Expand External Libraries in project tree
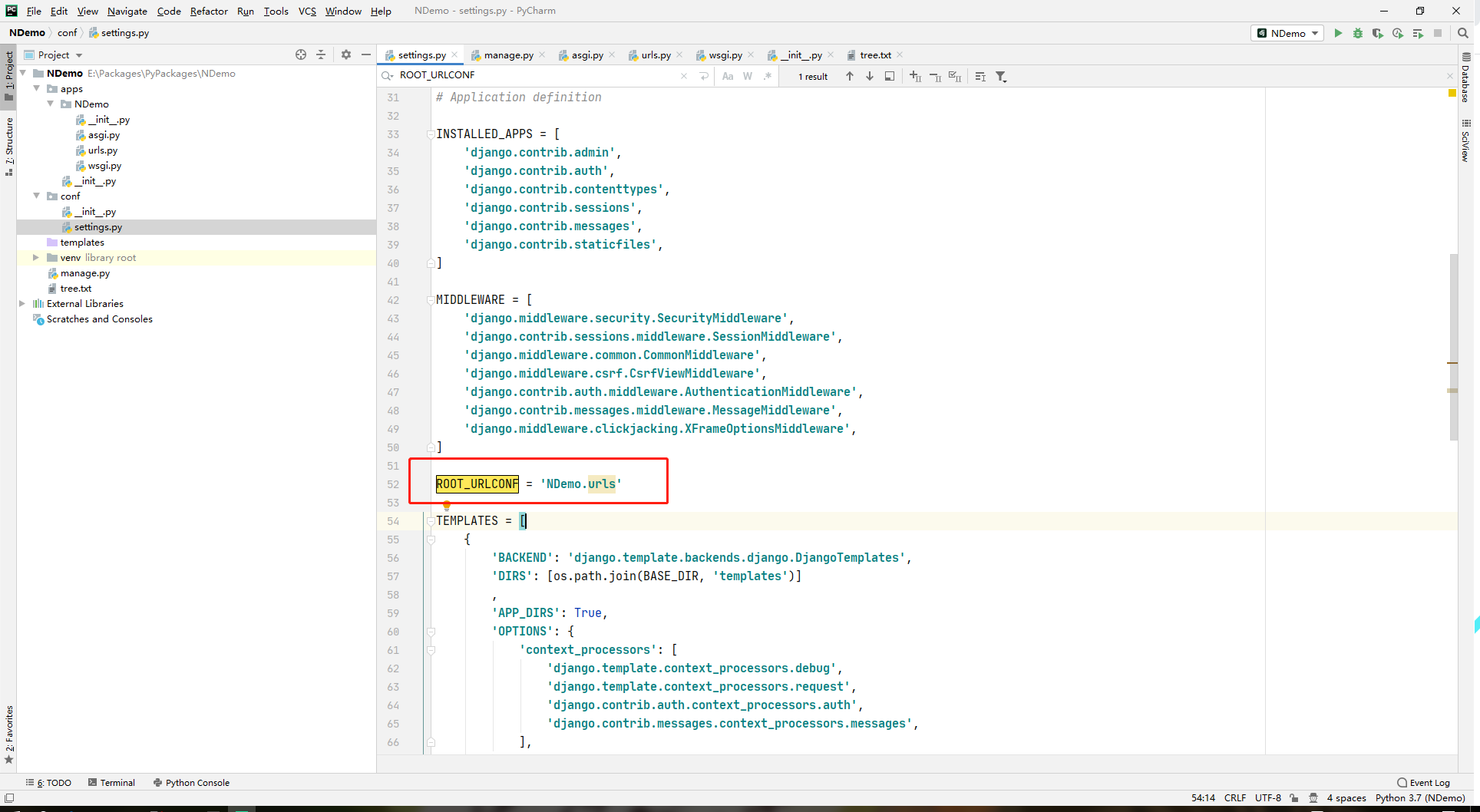Screen dimensions: 1480x812 click(22, 304)
